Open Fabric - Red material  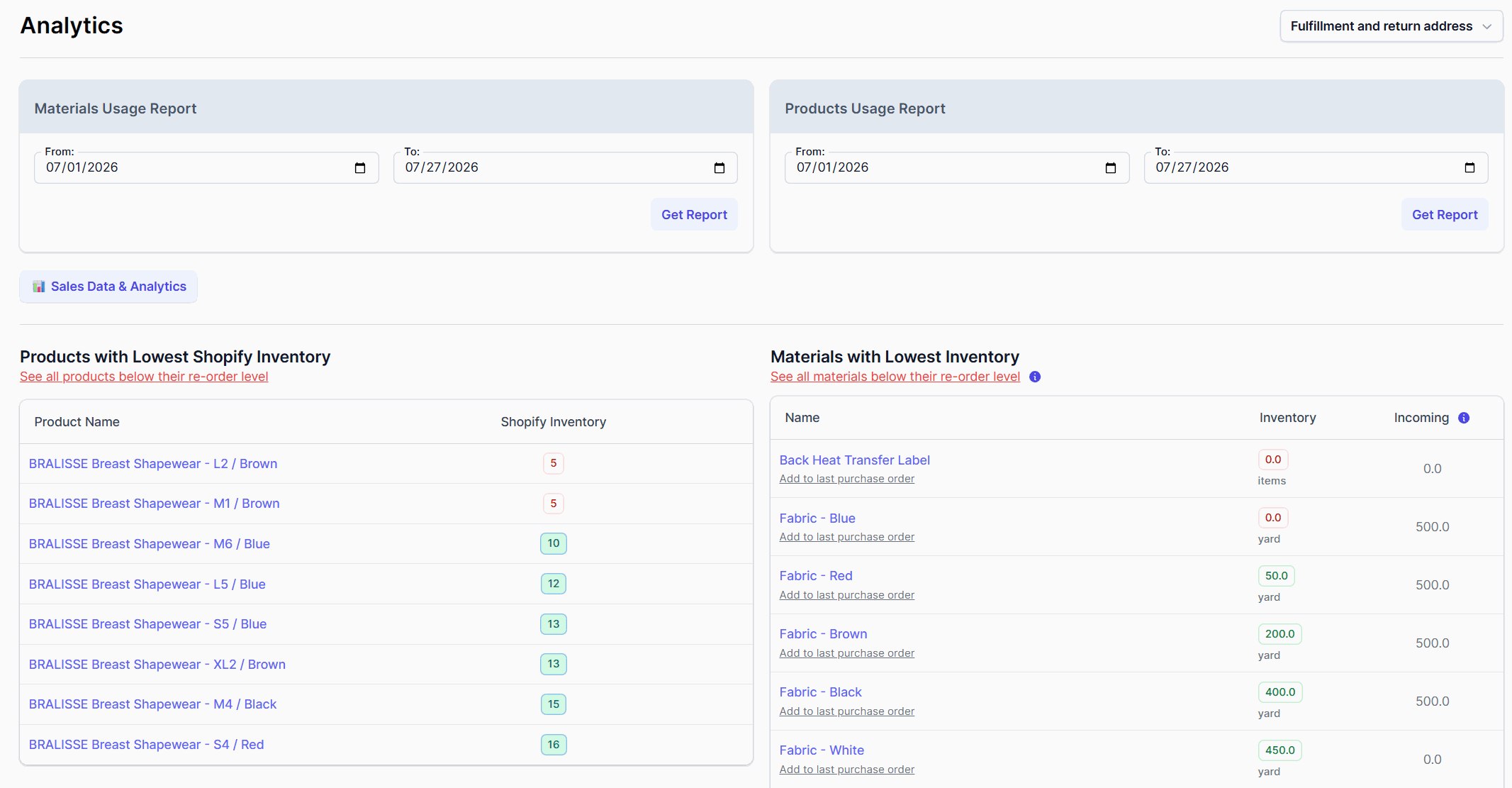[x=816, y=576]
